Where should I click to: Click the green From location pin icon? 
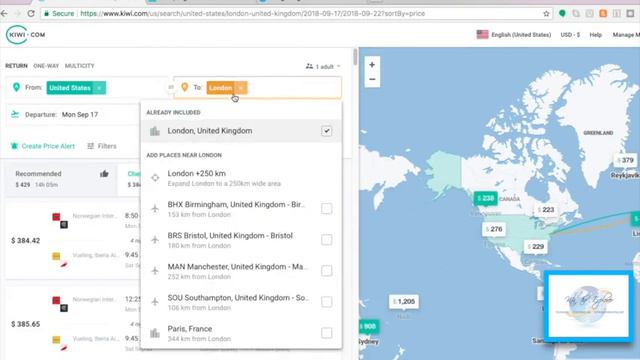click(x=16, y=87)
